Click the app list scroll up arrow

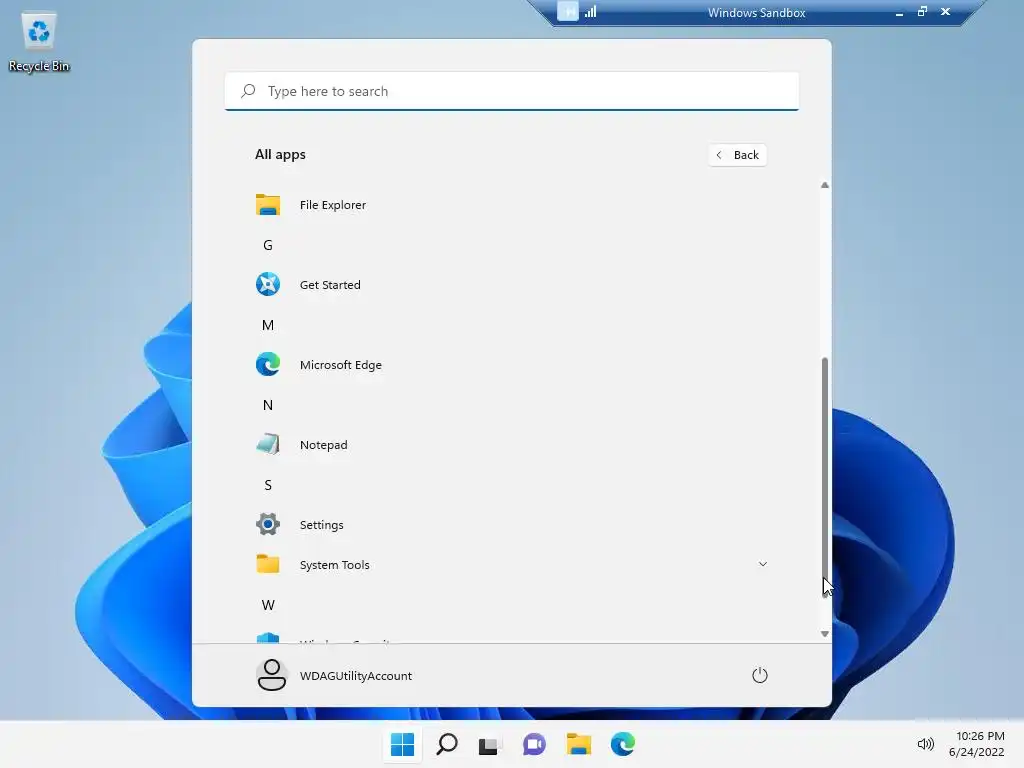point(825,185)
